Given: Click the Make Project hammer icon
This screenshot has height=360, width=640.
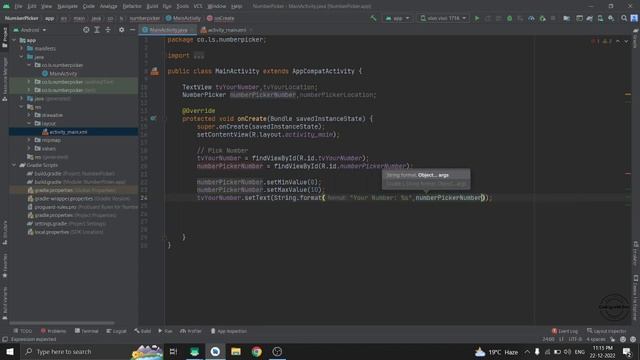Looking at the screenshot, I should (x=373, y=18).
